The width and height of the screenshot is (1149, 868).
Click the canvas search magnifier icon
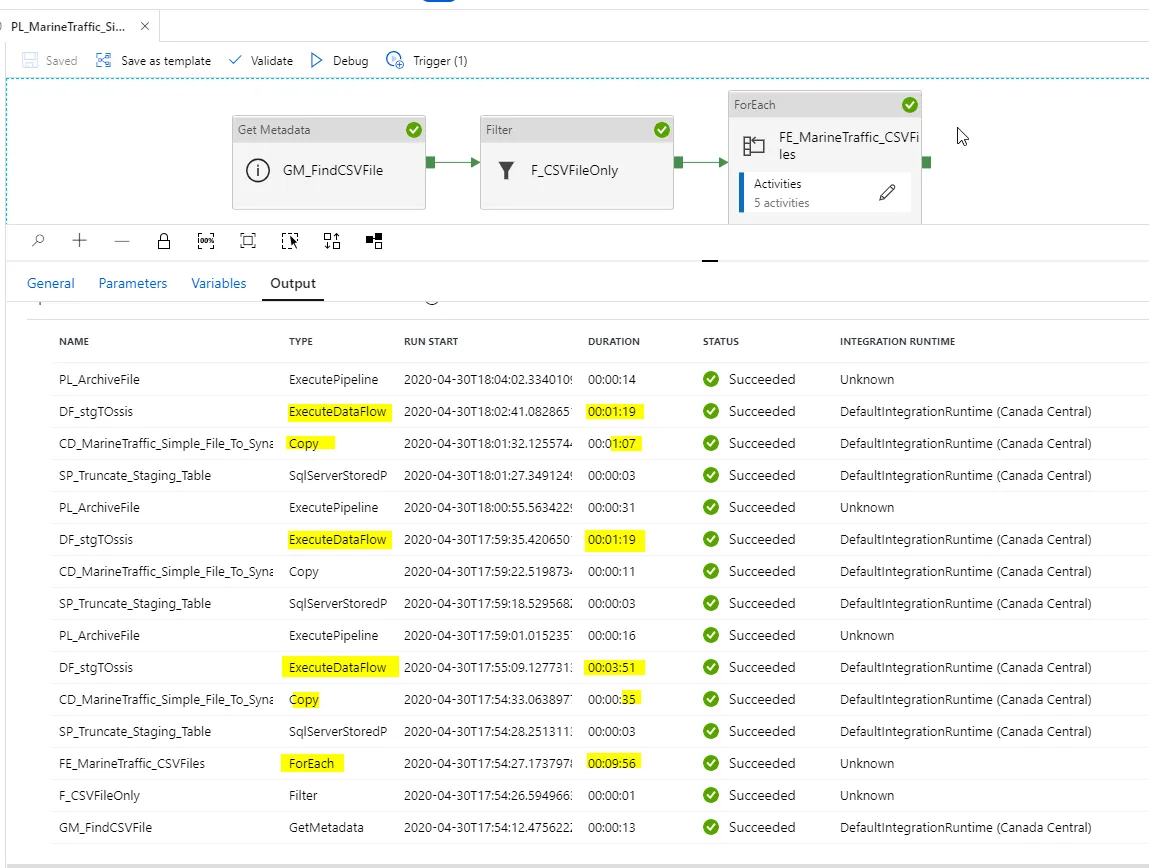point(38,240)
